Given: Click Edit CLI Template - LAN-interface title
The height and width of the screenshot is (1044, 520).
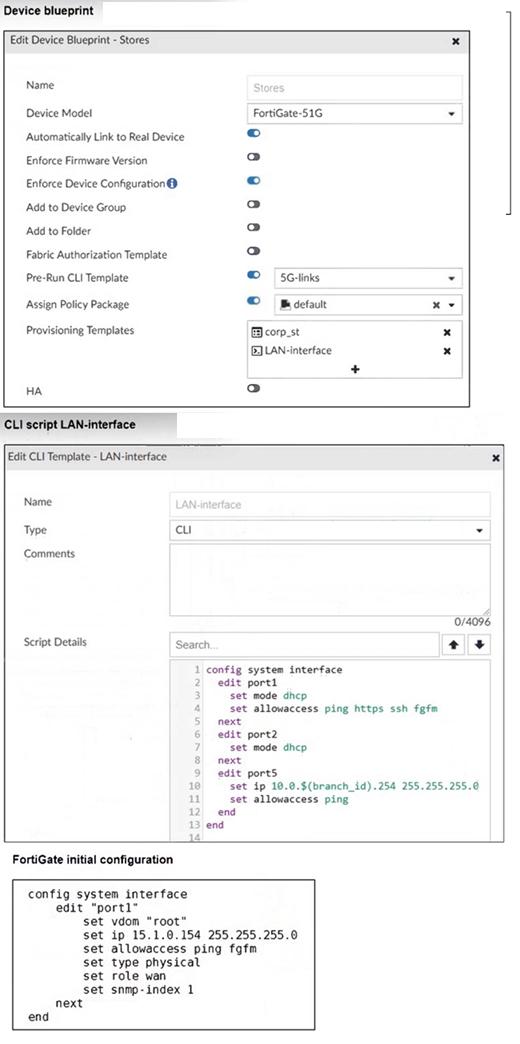Looking at the screenshot, I should [87, 457].
